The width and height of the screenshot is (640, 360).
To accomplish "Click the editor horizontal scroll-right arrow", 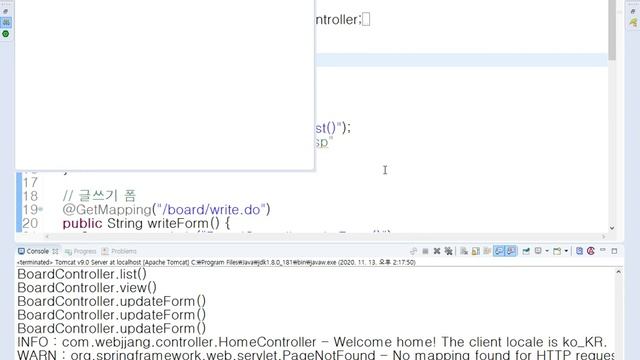I will tap(604, 236).
